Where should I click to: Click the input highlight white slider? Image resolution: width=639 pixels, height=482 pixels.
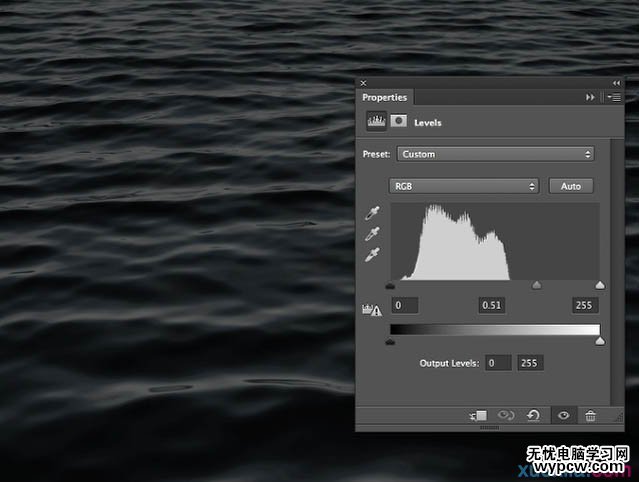(x=600, y=284)
